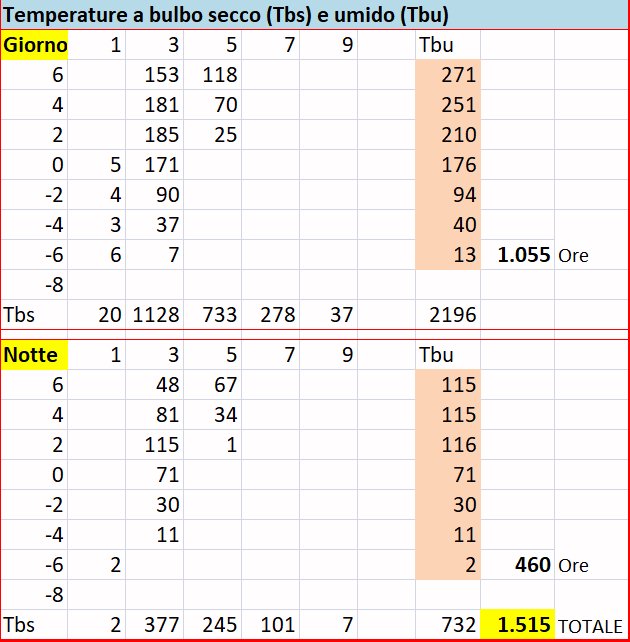630x642 pixels.
Task: Select the cell containing 153
Action: 157,75
